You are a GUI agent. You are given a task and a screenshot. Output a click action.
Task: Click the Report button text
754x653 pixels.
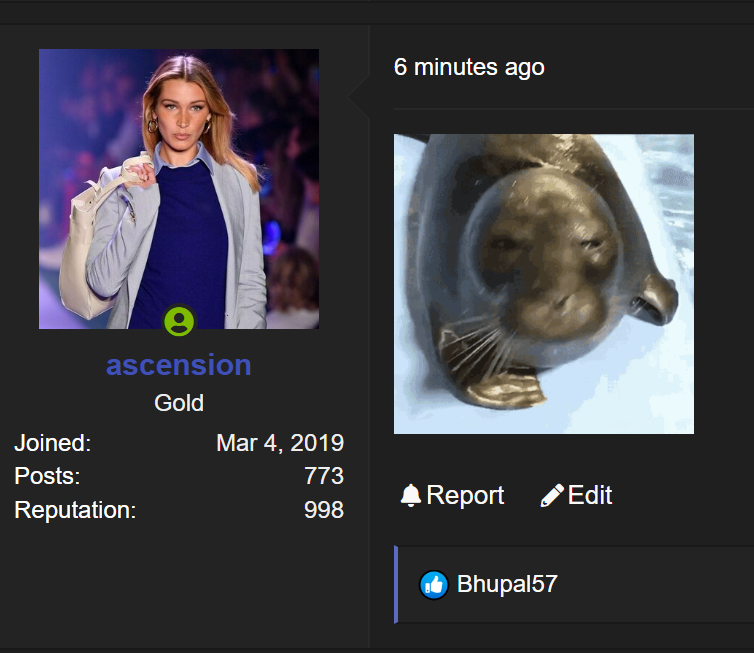click(465, 495)
